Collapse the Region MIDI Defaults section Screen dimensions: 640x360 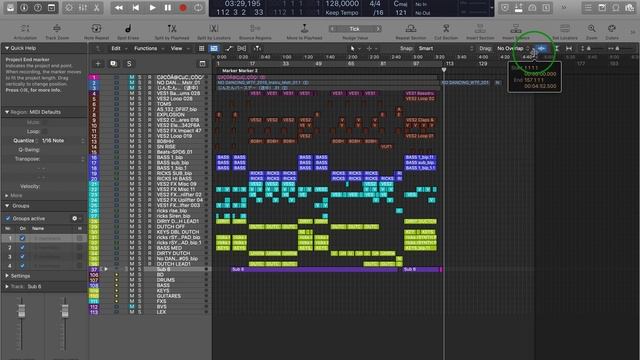7,112
